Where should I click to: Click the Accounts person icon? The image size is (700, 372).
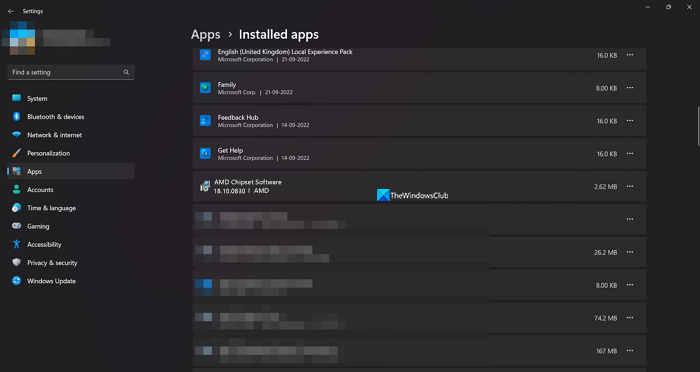pyautogui.click(x=17, y=190)
